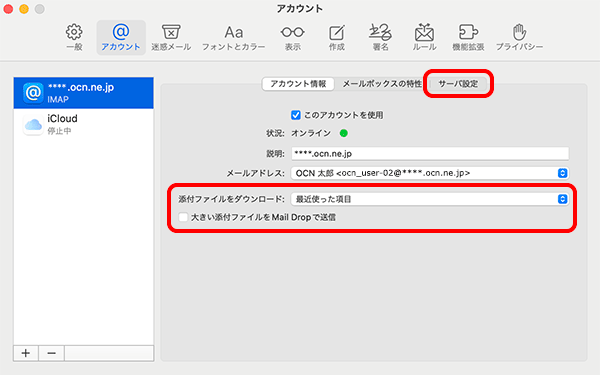Uncheck このアカウントを使用 checkbox
The height and width of the screenshot is (375, 600).
coord(296,115)
